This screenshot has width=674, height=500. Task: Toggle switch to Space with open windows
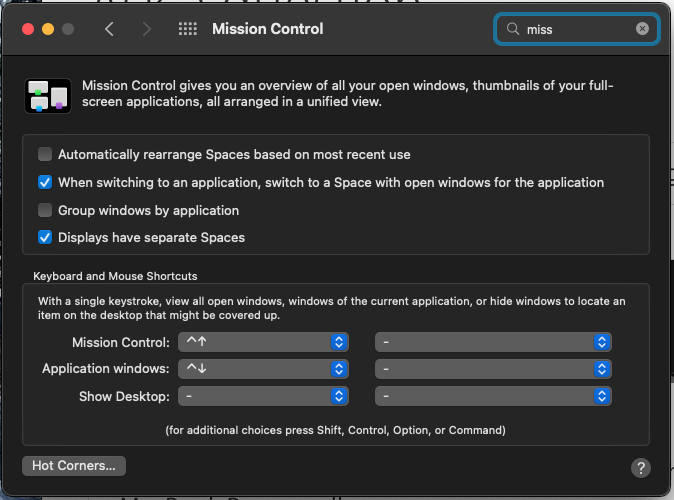pos(45,183)
